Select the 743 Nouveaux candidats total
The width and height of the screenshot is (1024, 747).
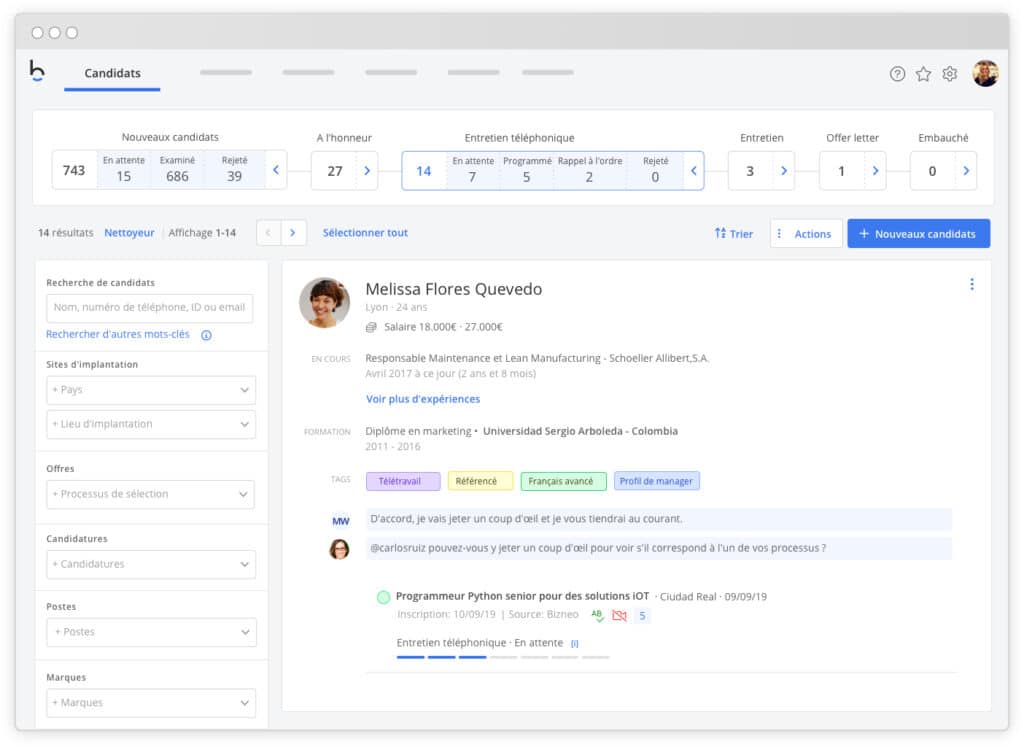click(74, 170)
